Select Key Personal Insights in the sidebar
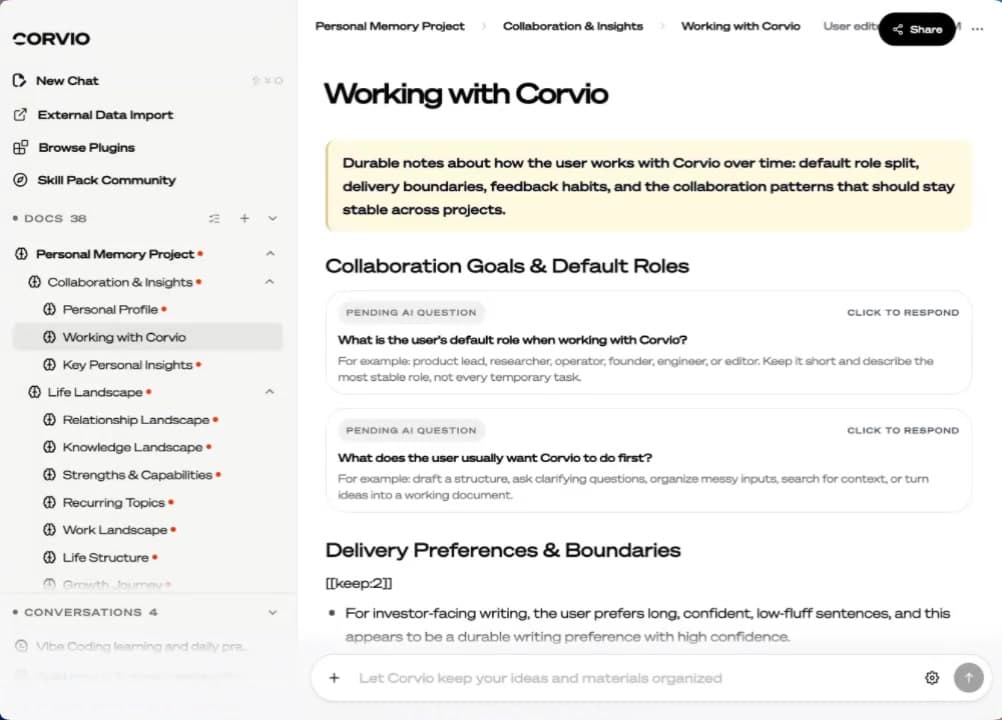The width and height of the screenshot is (1002, 720). pyautogui.click(x=127, y=364)
